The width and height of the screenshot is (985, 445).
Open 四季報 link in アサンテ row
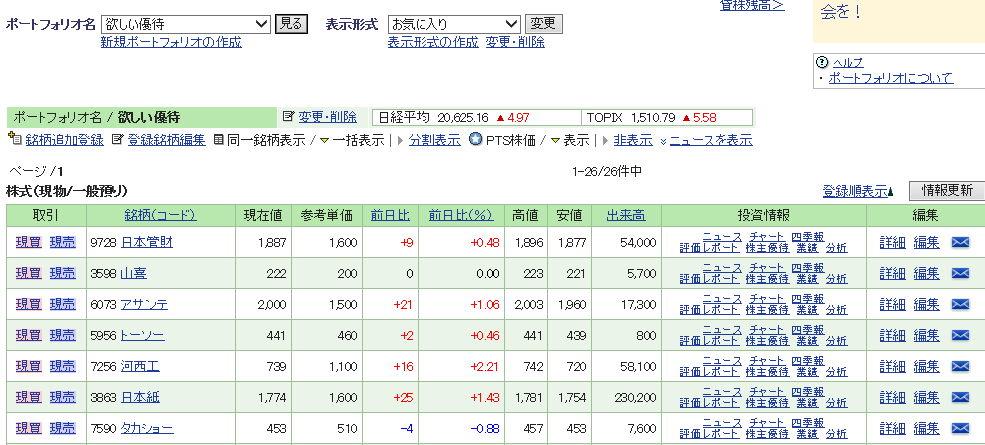[x=807, y=299]
